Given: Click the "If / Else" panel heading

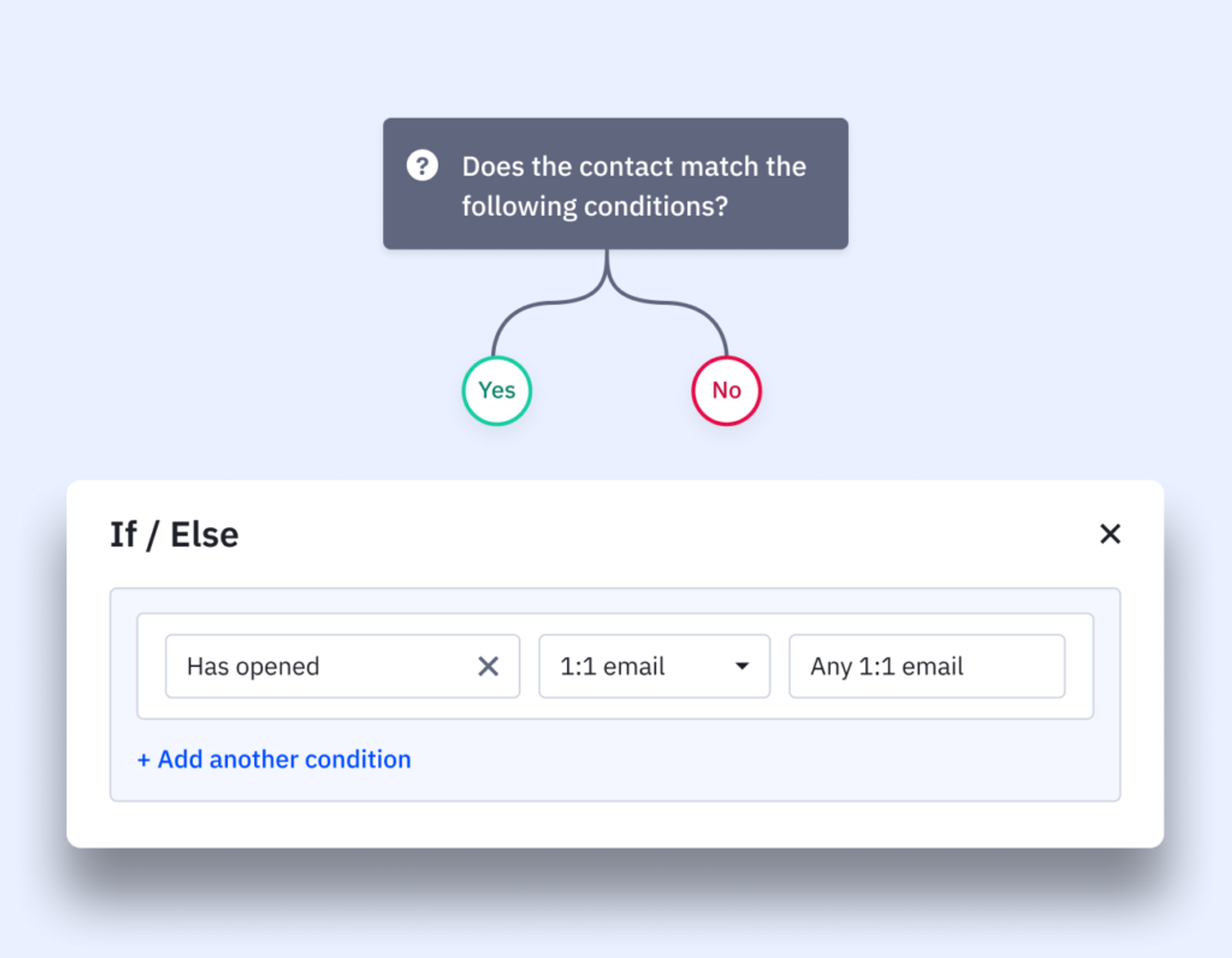Looking at the screenshot, I should tap(174, 535).
